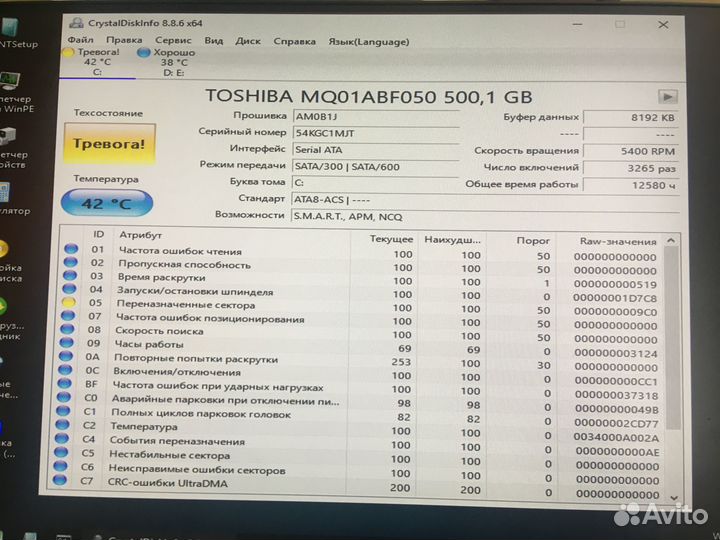Click the 42 °C temperature indicator
Image resolution: width=720 pixels, height=540 pixels.
pyautogui.click(x=107, y=202)
